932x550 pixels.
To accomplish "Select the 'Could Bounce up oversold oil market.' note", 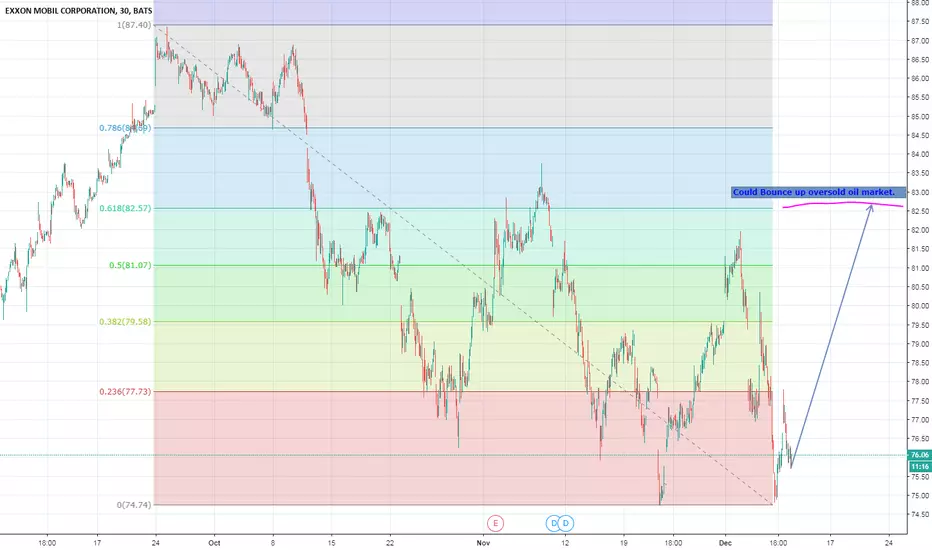I will [x=818, y=192].
